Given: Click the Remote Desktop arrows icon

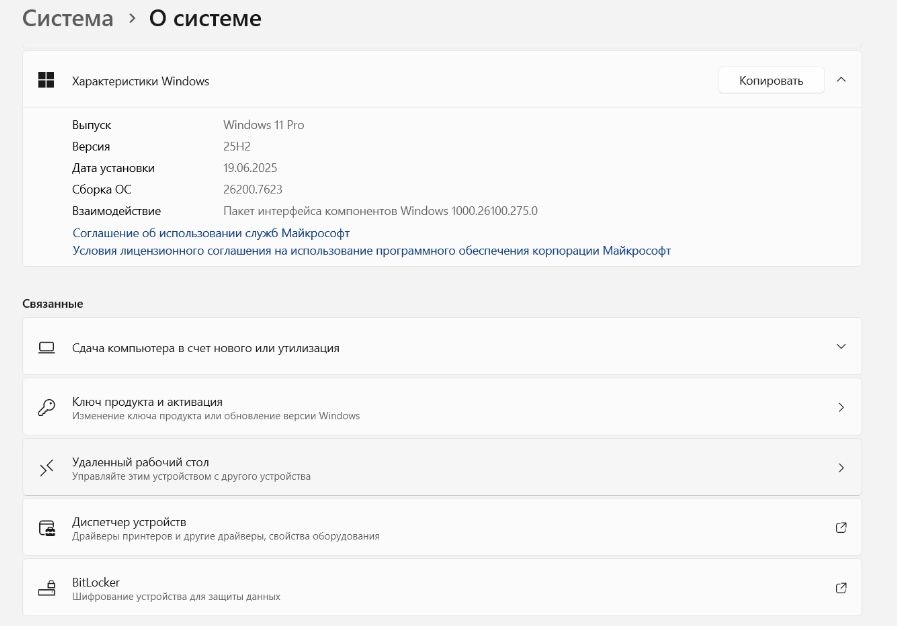Looking at the screenshot, I should tap(46, 468).
